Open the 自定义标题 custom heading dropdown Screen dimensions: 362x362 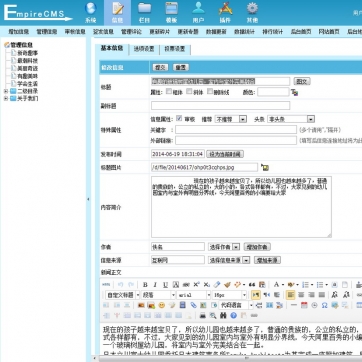pyautogui.click(x=123, y=295)
